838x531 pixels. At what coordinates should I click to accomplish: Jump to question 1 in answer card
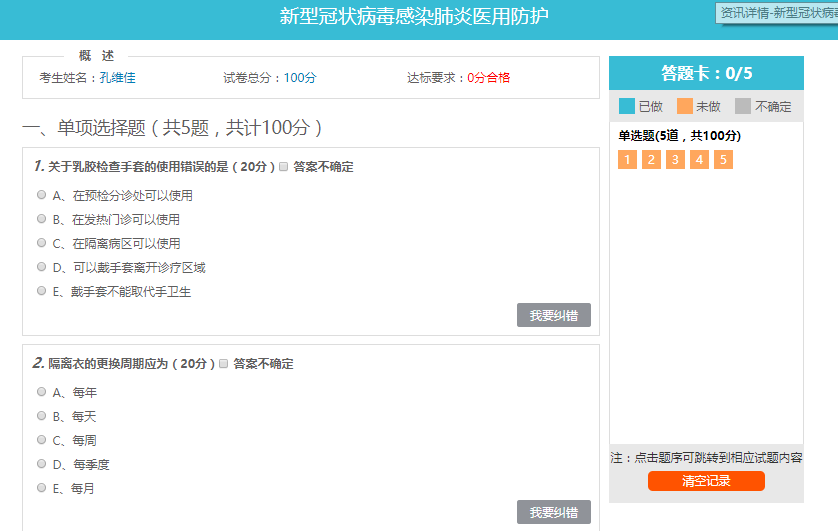click(x=627, y=160)
